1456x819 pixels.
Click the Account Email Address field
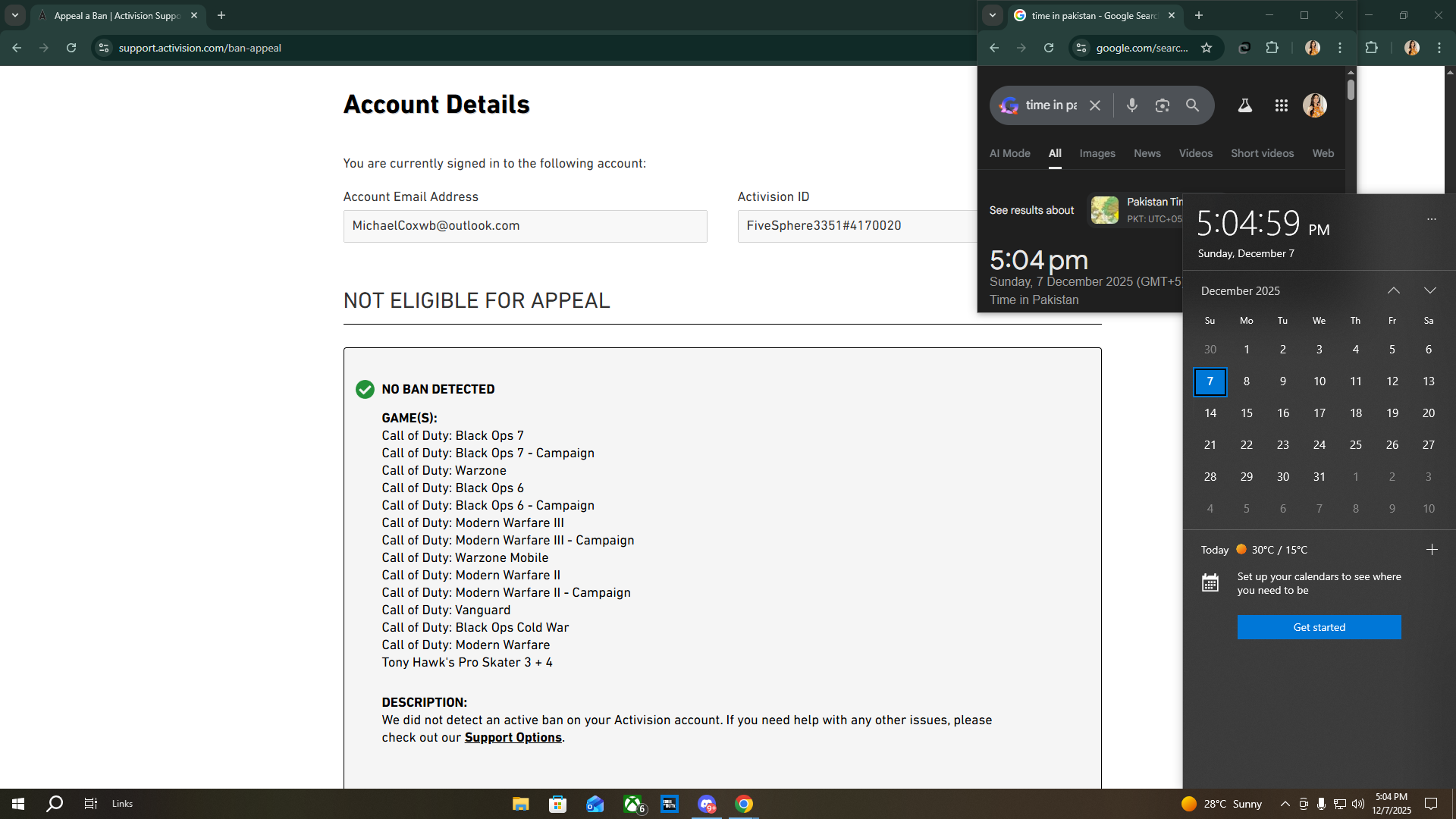526,226
